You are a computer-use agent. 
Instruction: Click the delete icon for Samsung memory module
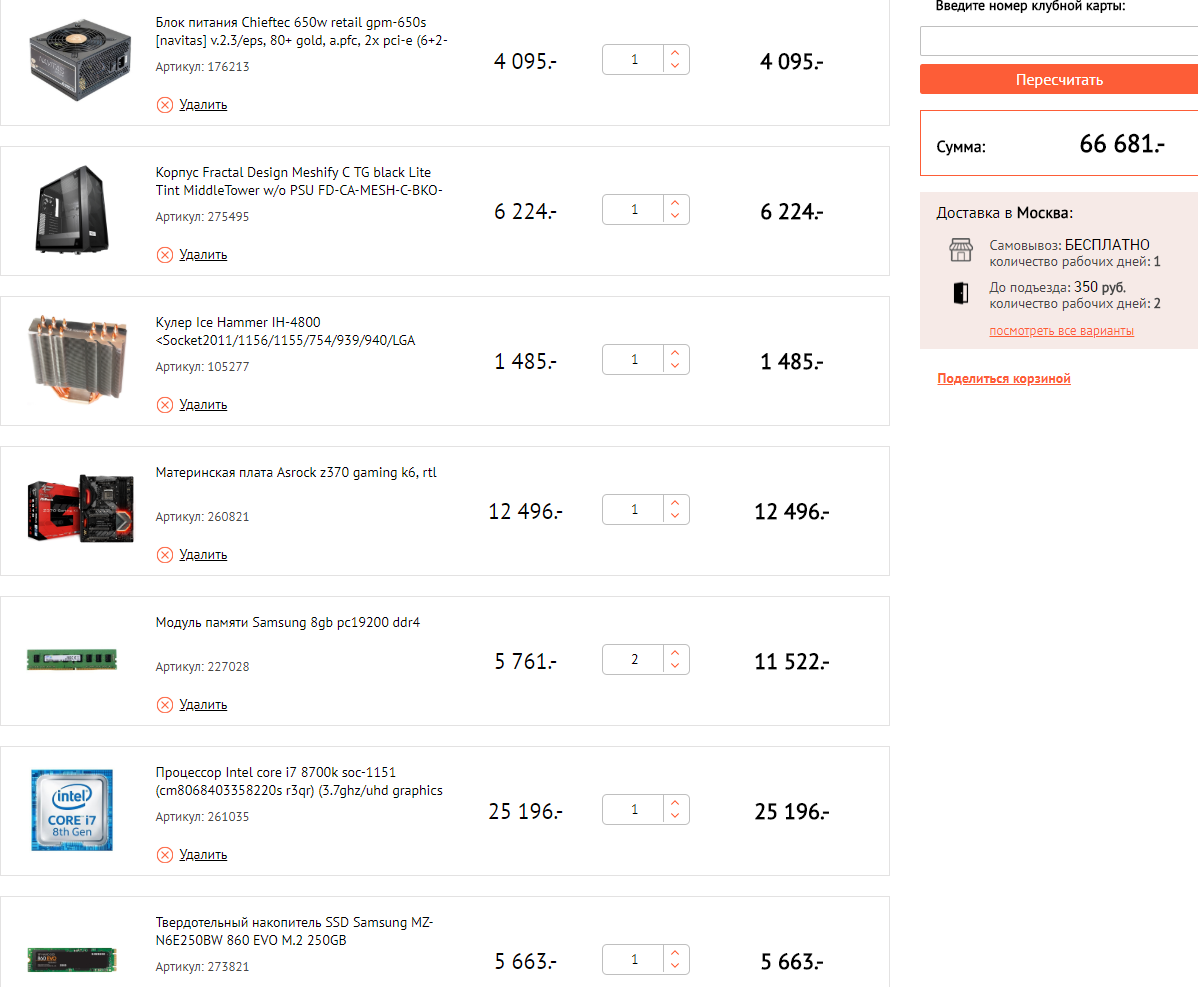(x=165, y=705)
